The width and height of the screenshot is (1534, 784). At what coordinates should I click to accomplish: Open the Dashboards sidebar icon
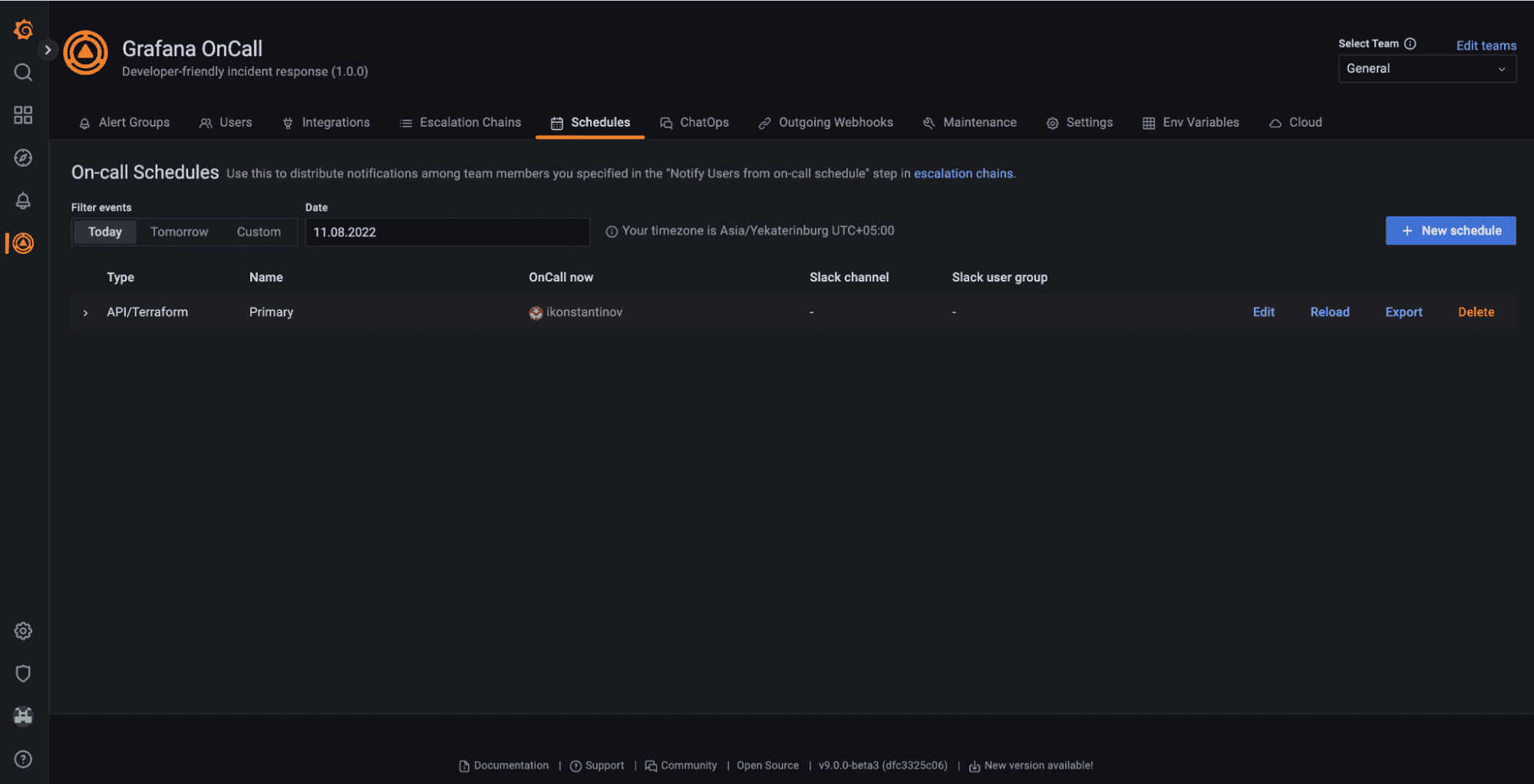22,114
